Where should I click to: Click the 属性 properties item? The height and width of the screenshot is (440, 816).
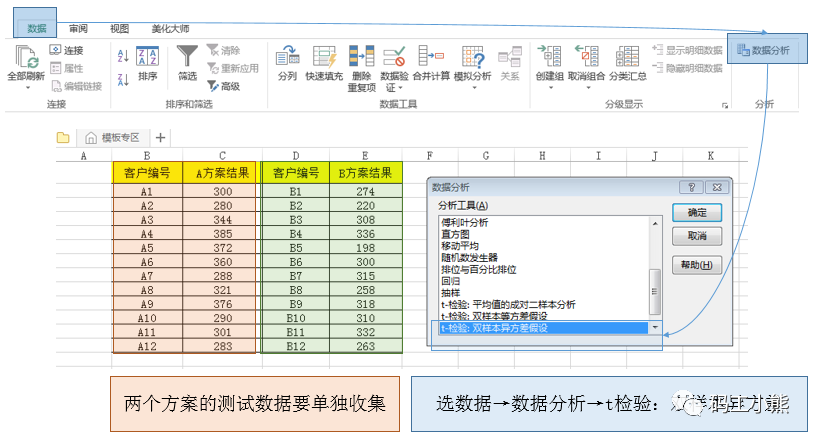67,68
